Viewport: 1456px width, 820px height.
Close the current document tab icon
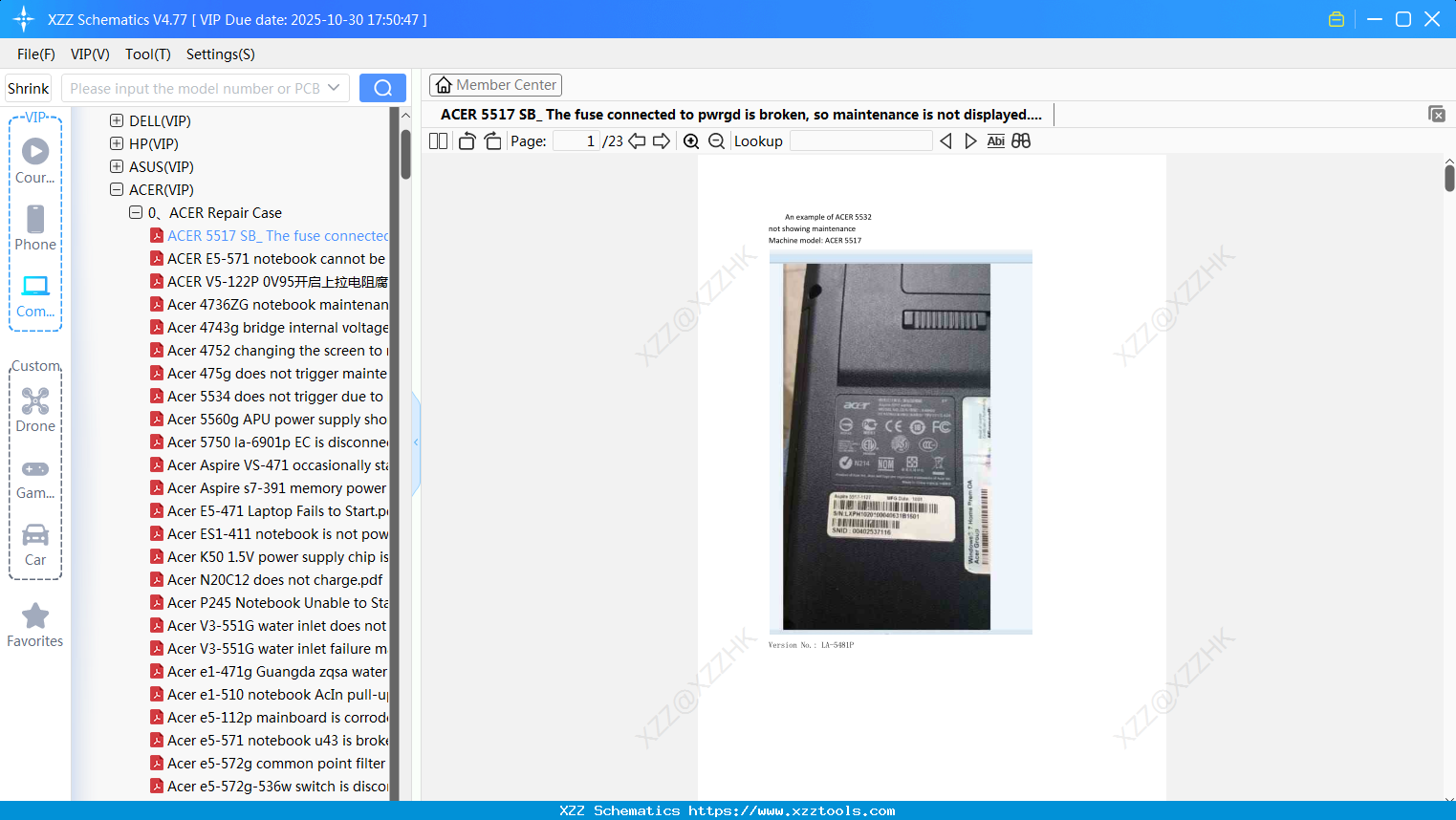[x=1437, y=114]
